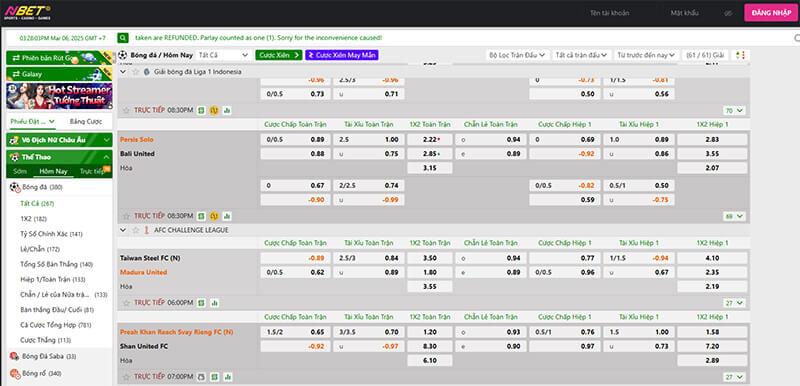Favorite the Persis Solo match with star
The width and height of the screenshot is (800, 386).
coord(126,216)
